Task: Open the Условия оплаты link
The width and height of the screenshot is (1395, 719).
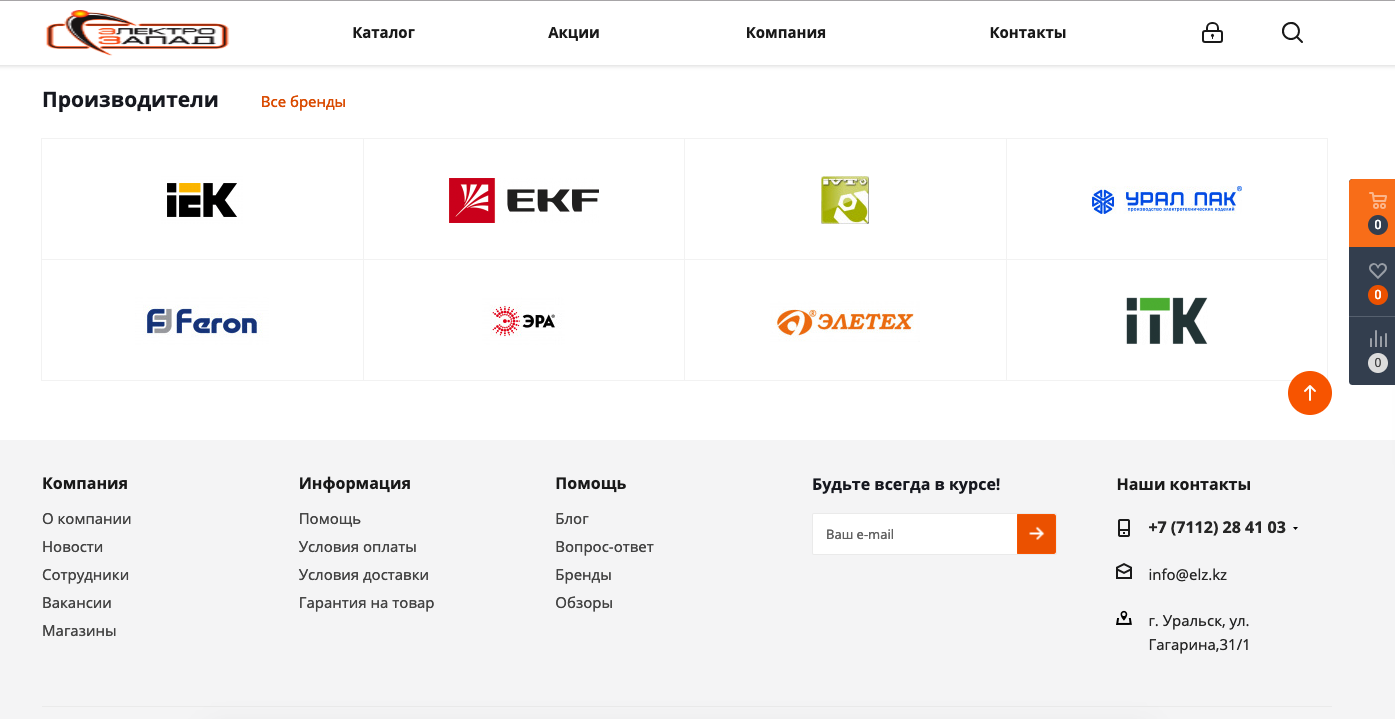Action: tap(358, 547)
